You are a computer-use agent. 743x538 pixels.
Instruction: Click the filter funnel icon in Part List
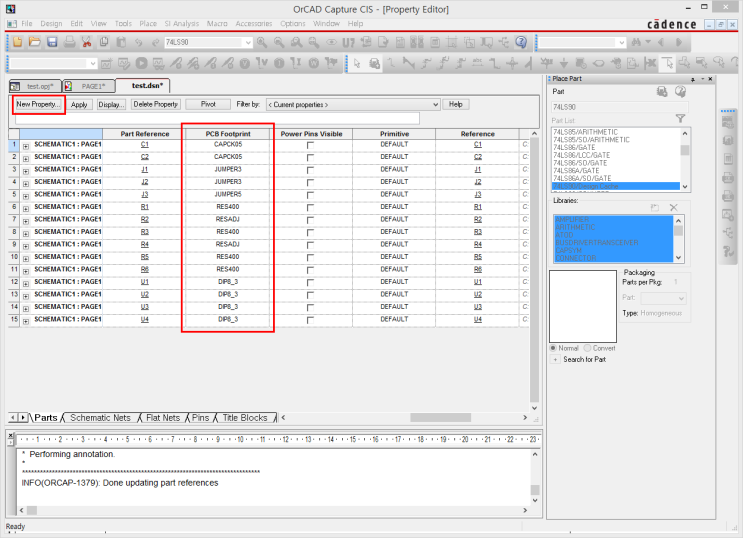click(x=680, y=119)
